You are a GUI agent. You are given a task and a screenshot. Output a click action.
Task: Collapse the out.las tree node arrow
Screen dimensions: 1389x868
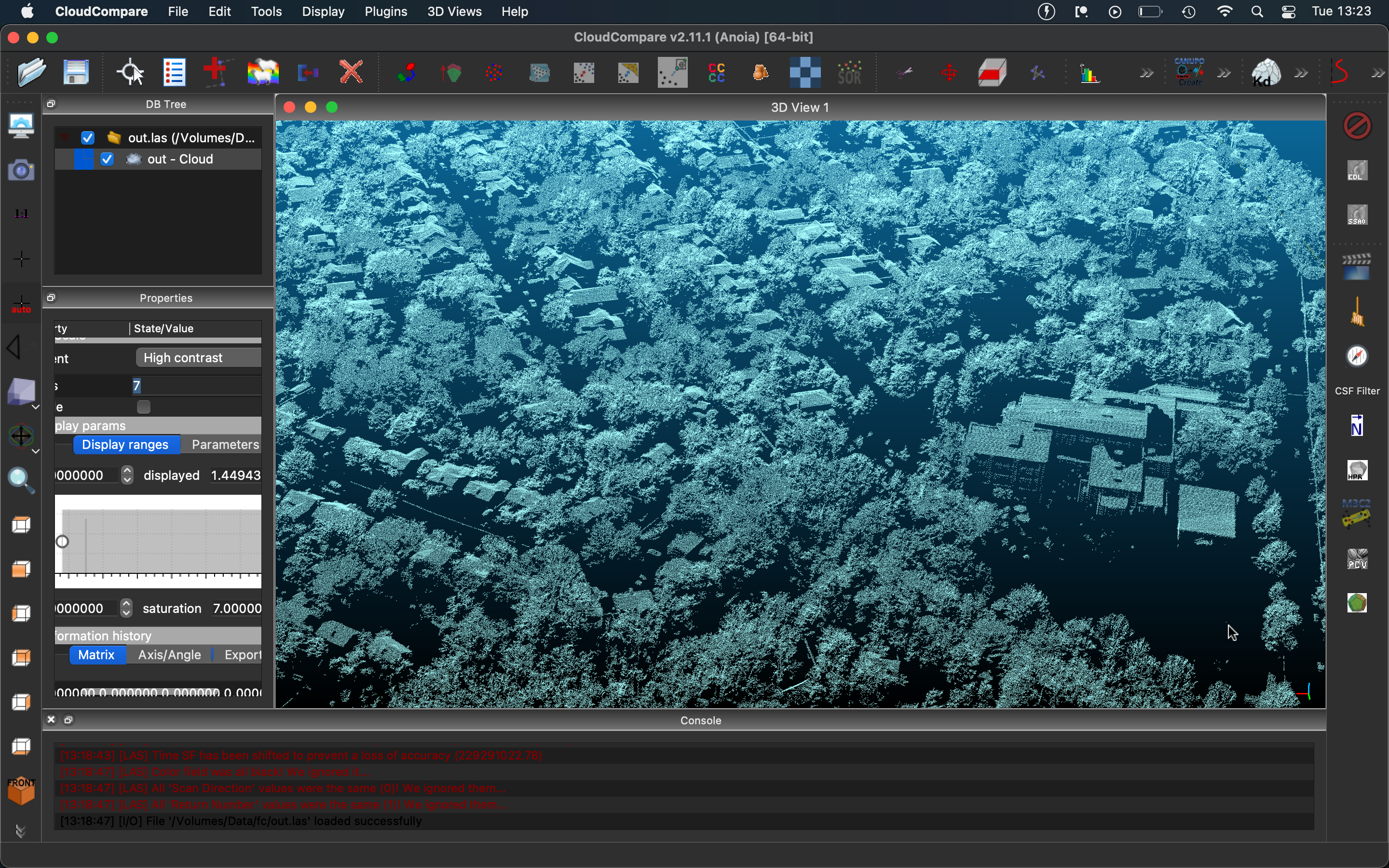point(66,138)
